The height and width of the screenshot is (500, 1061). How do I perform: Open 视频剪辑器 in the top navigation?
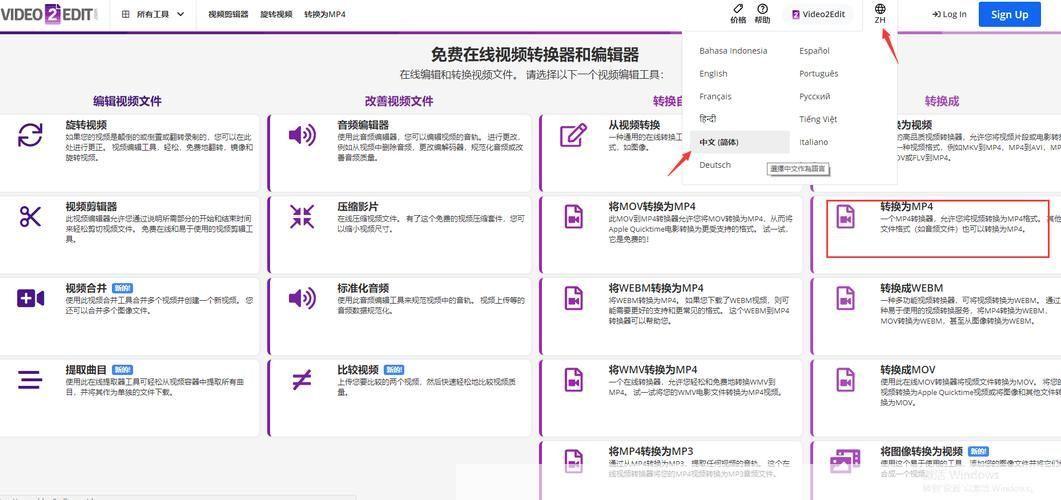[227, 14]
